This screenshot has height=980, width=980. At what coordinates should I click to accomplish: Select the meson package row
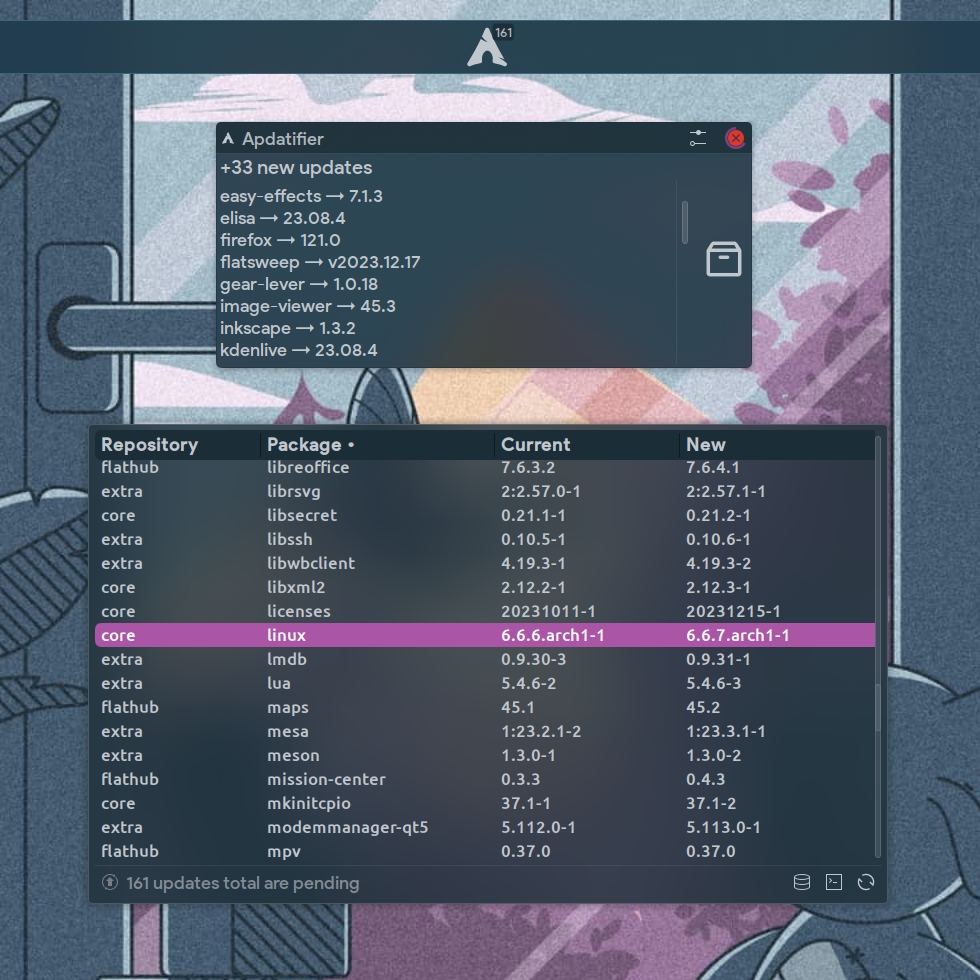point(485,755)
